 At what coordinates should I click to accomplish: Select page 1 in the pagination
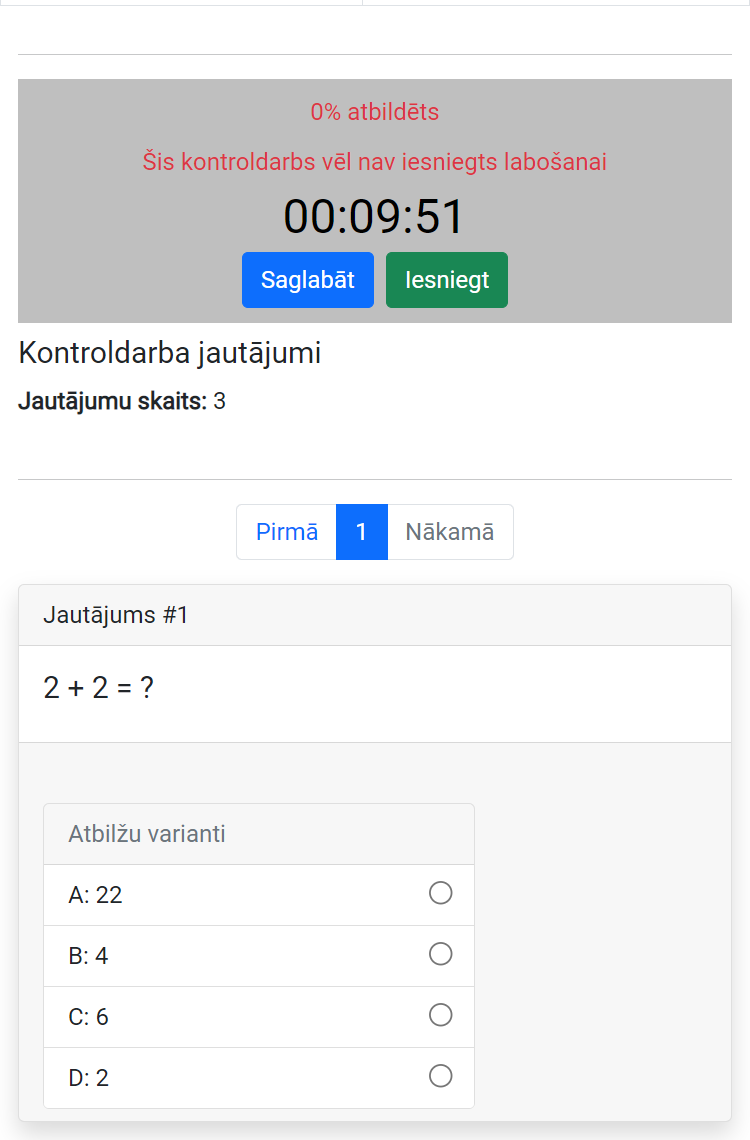[x=362, y=532]
